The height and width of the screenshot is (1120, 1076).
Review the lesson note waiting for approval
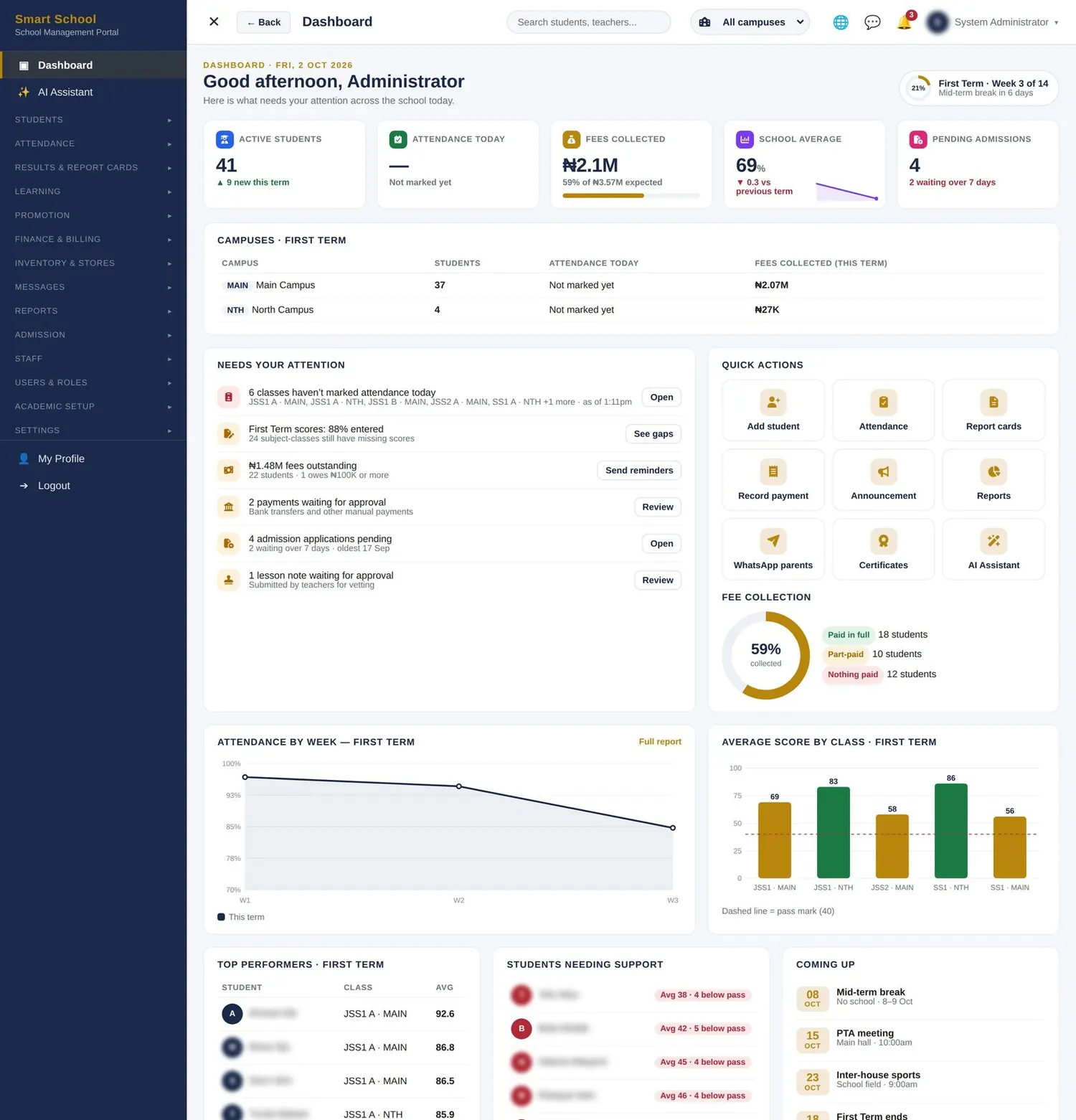(658, 580)
